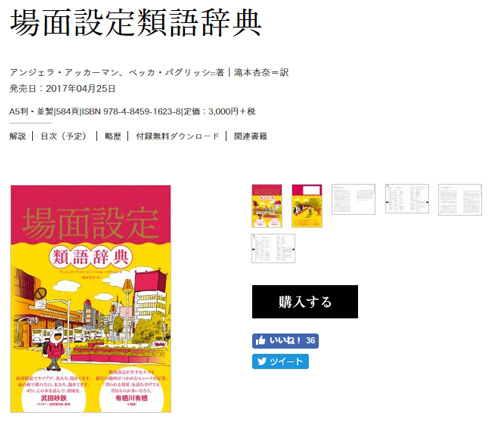490x423 pixels.
Task: Click the author names line
Action: [x=149, y=72]
